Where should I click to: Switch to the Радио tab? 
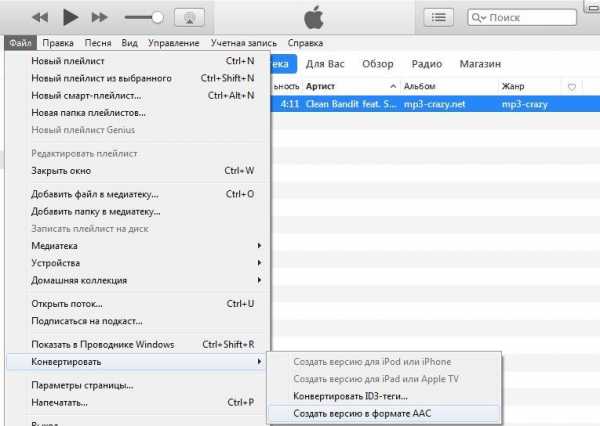426,64
